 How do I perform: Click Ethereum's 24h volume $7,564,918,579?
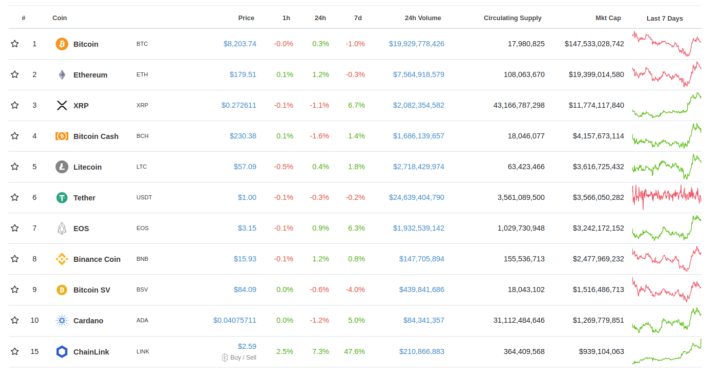click(x=418, y=74)
